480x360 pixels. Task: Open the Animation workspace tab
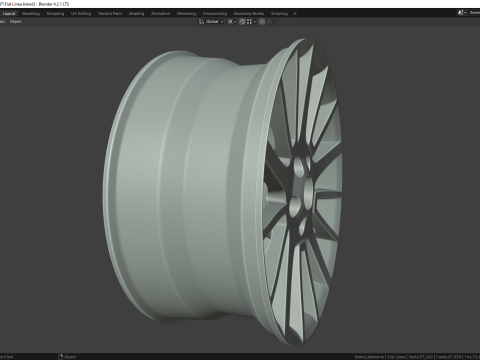tap(161, 14)
